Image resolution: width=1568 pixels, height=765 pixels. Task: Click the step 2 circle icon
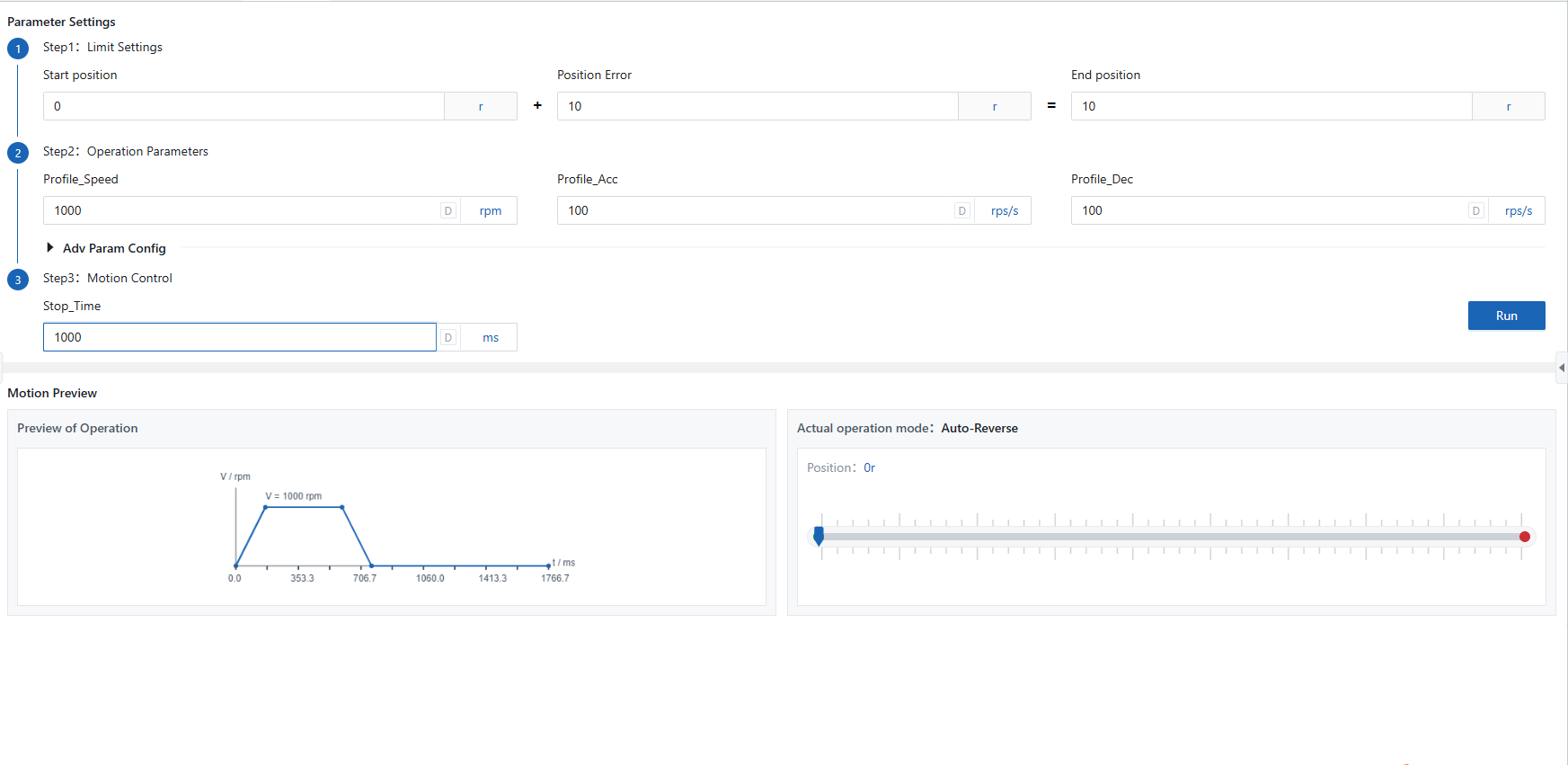pyautogui.click(x=18, y=153)
